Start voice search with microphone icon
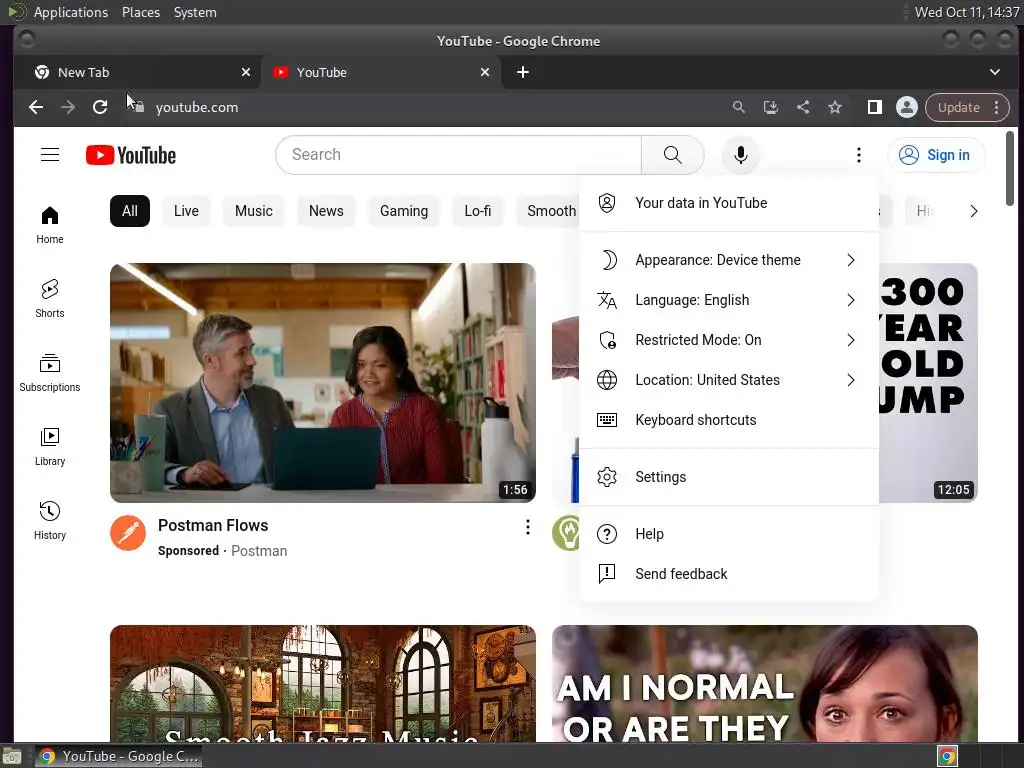1024x768 pixels. point(740,155)
